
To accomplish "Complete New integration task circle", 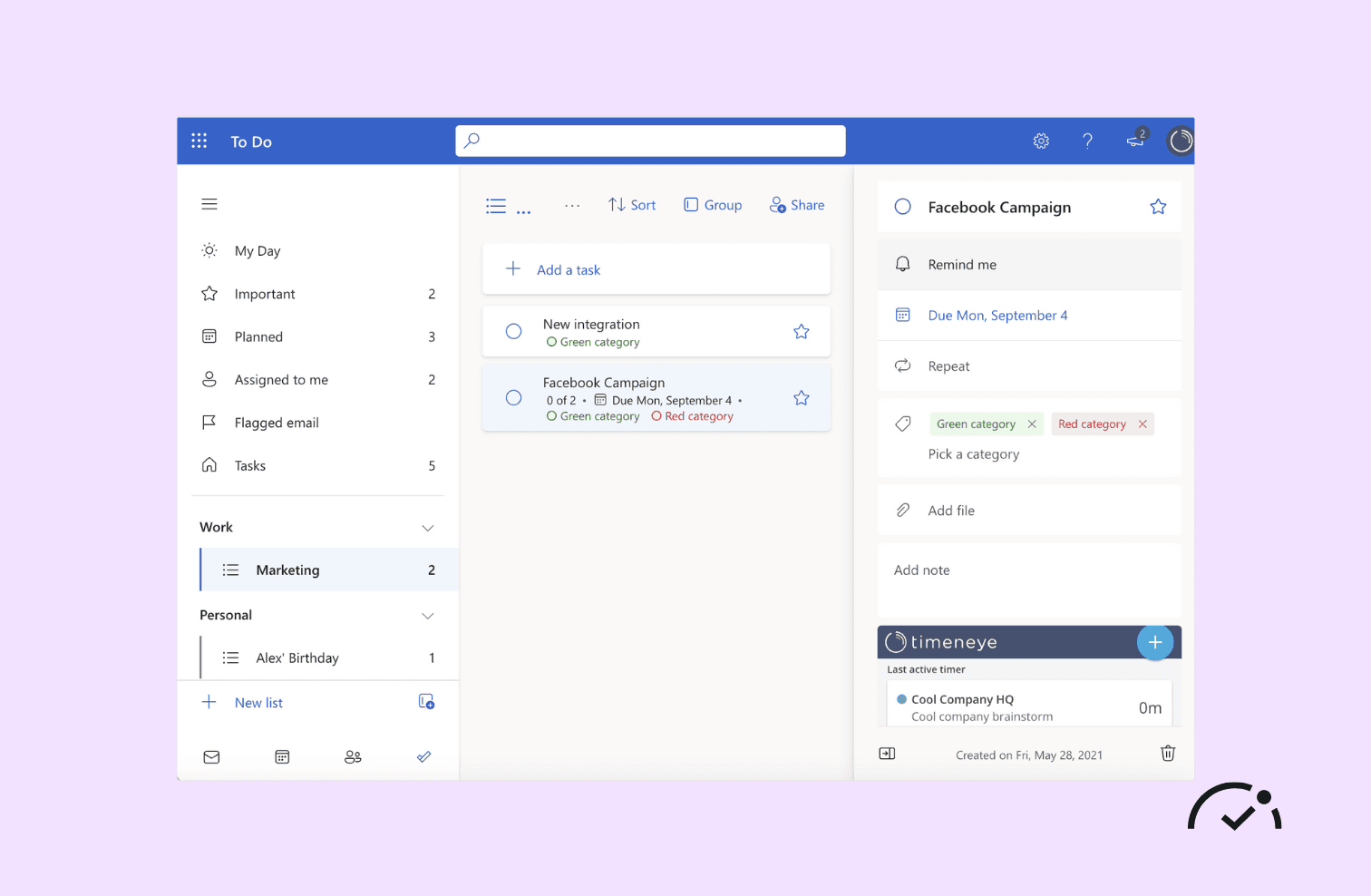I will click(x=513, y=332).
